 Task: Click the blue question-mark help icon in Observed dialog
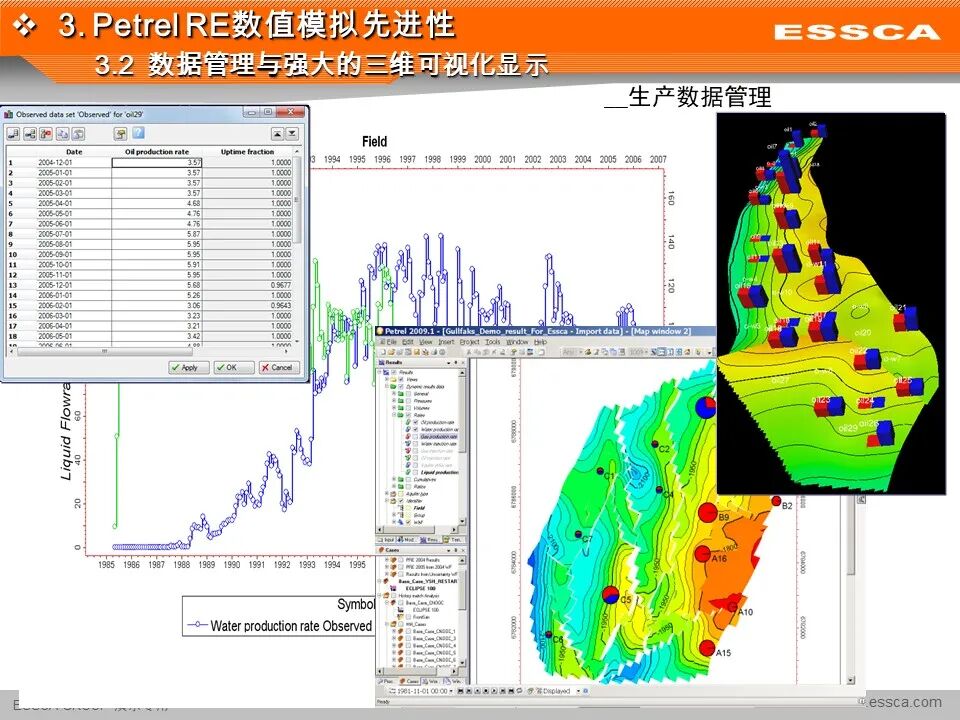click(138, 133)
